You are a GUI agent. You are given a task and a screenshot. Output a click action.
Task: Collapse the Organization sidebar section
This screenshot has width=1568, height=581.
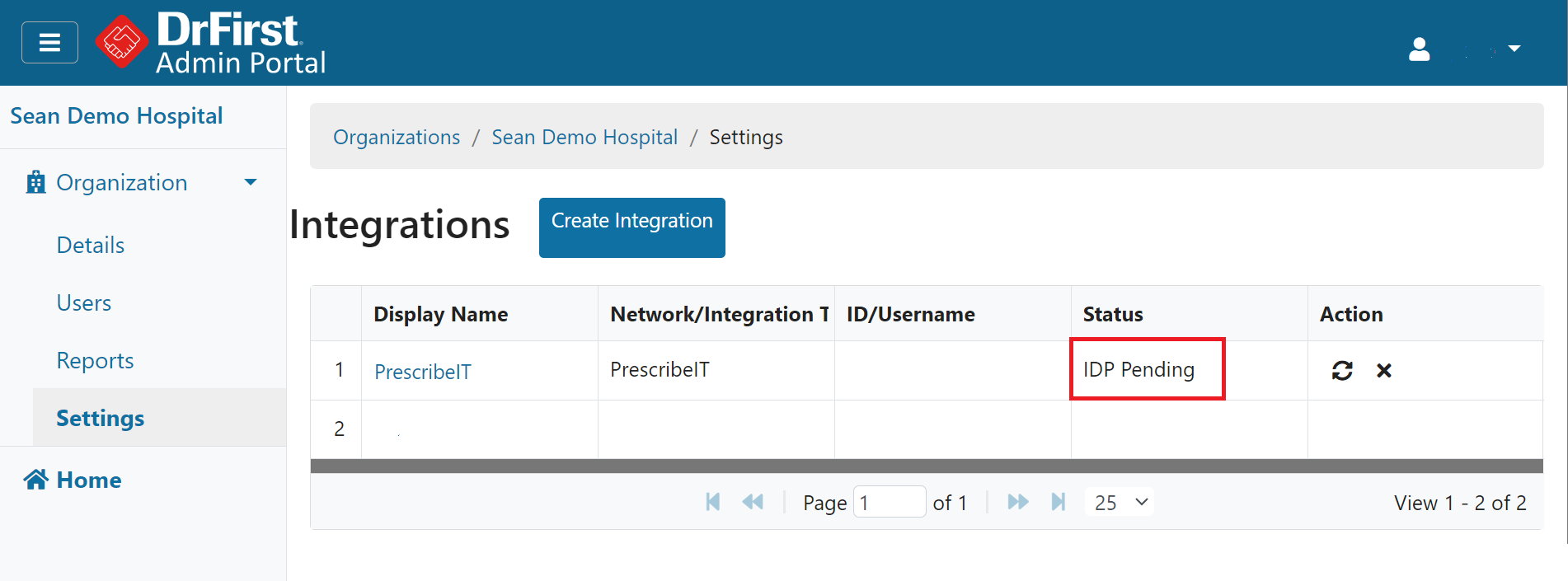pyautogui.click(x=251, y=182)
